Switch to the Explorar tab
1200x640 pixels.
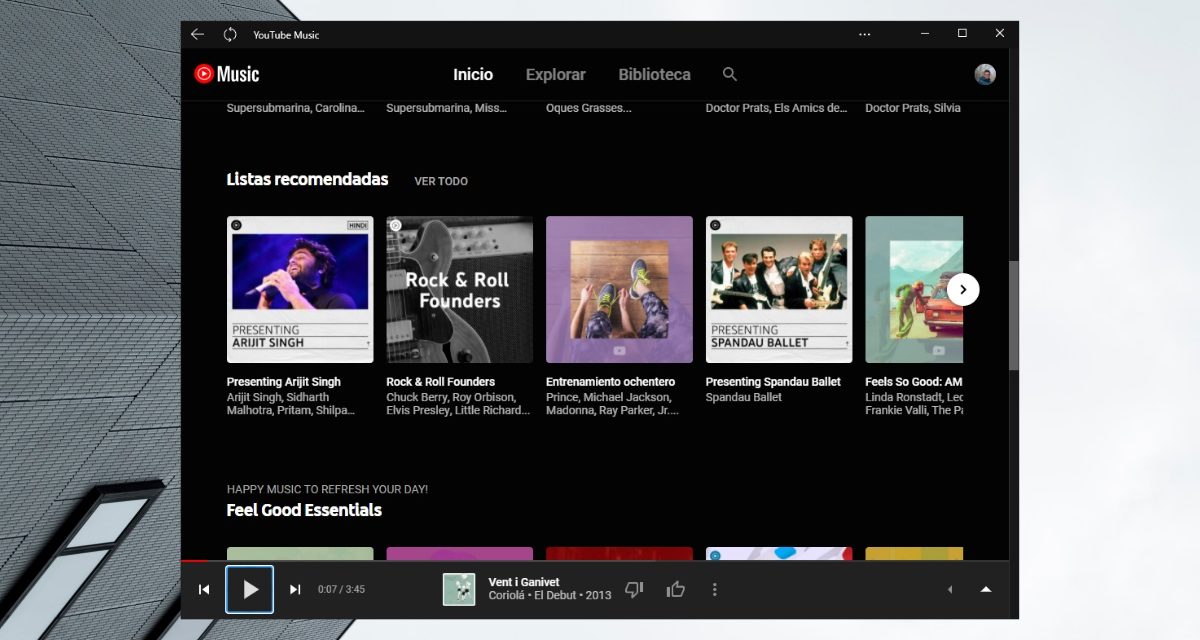[555, 74]
